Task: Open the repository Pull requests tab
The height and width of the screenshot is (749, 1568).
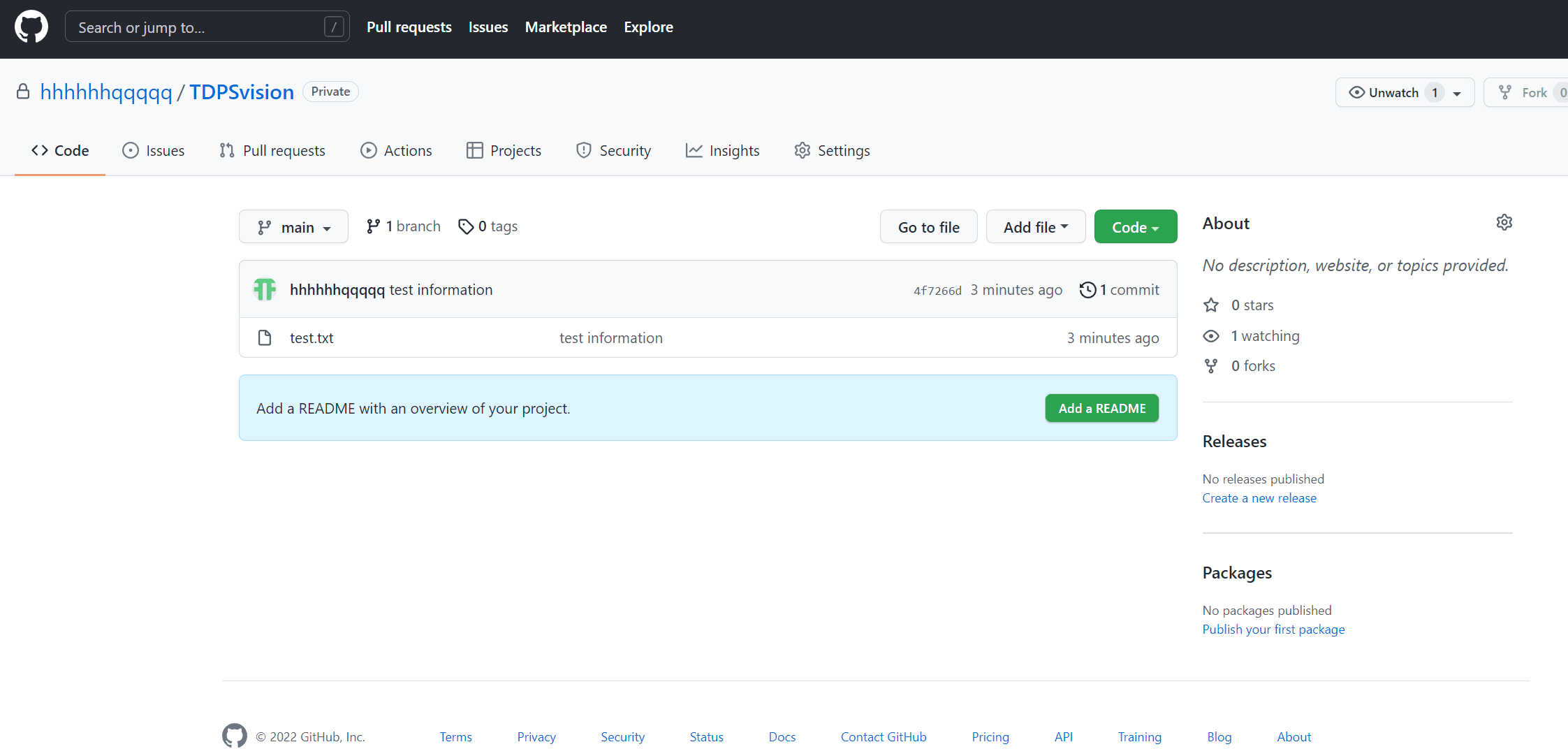Action: [272, 151]
